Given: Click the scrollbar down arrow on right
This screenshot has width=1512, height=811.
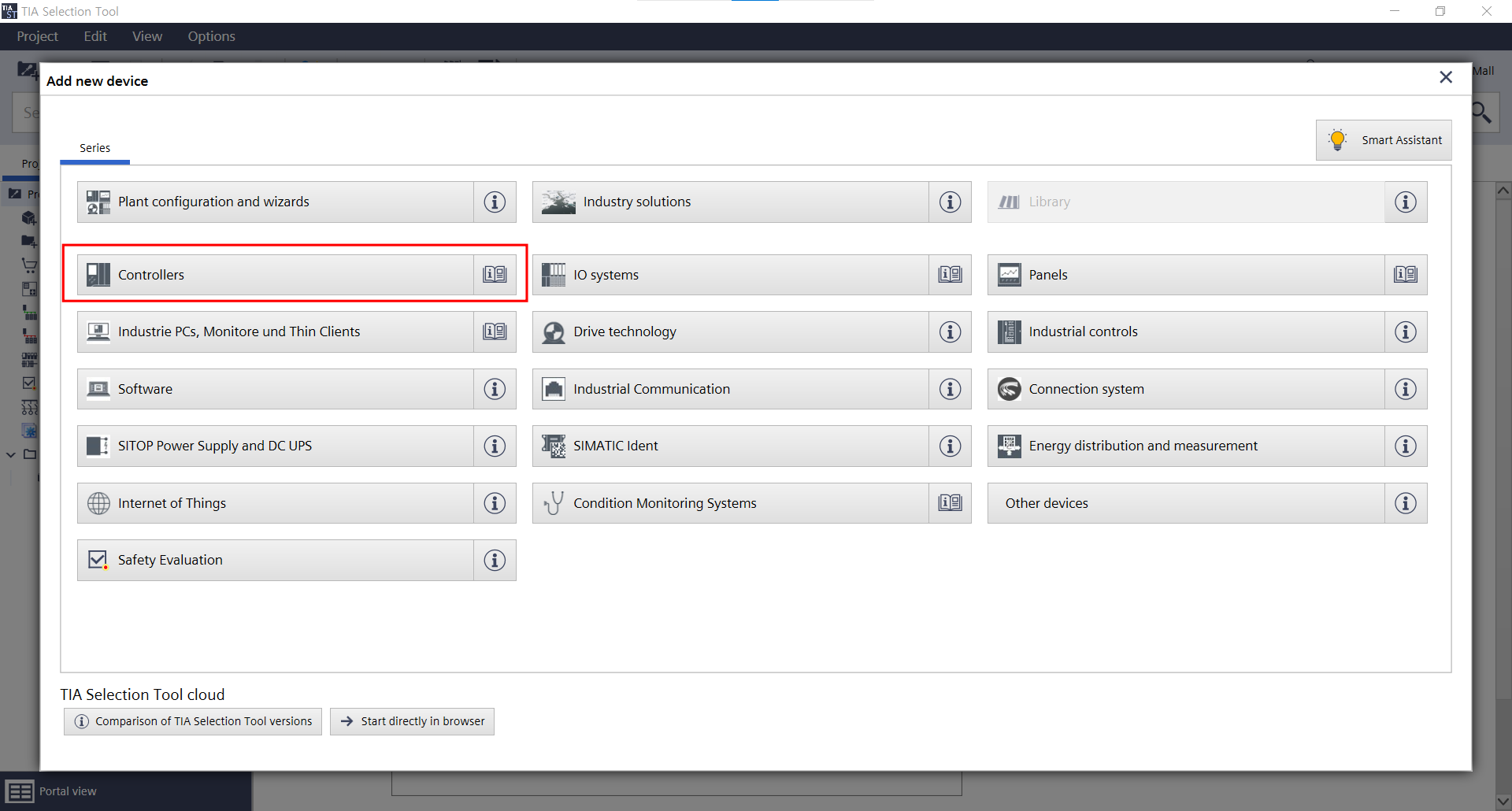Looking at the screenshot, I should click(x=1503, y=802).
